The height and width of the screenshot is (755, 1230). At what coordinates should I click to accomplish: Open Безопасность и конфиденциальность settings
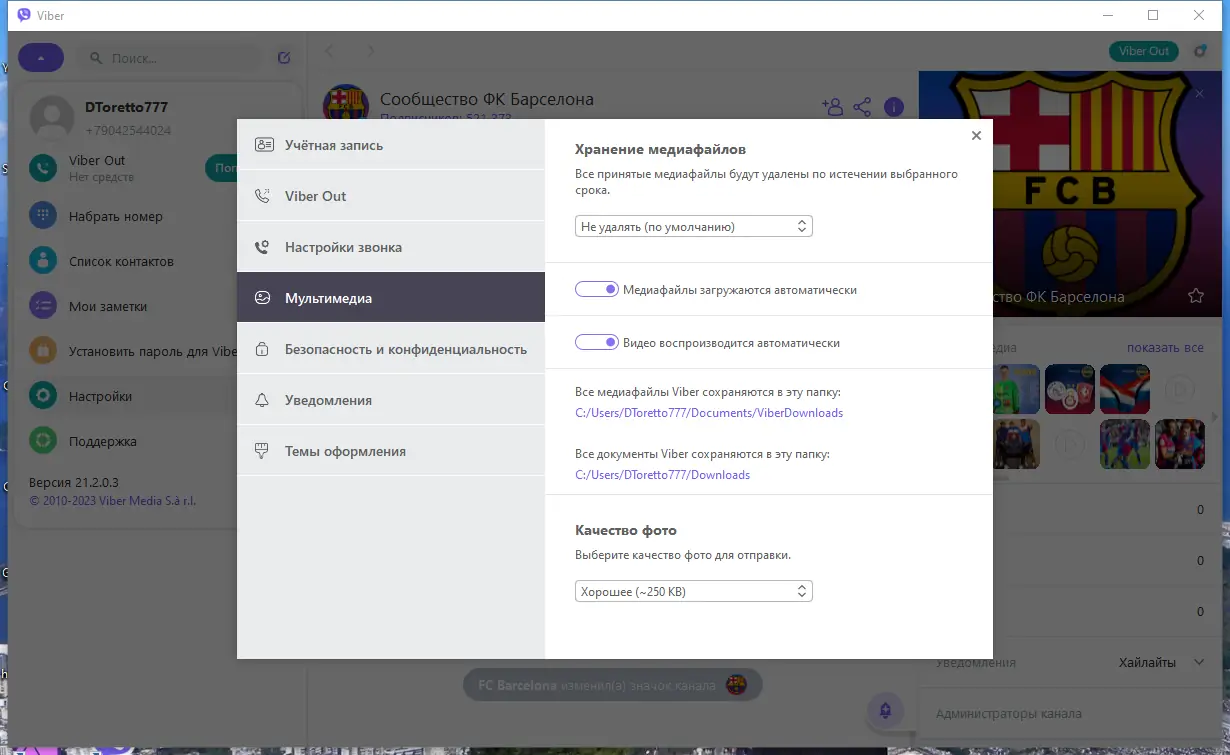point(391,349)
